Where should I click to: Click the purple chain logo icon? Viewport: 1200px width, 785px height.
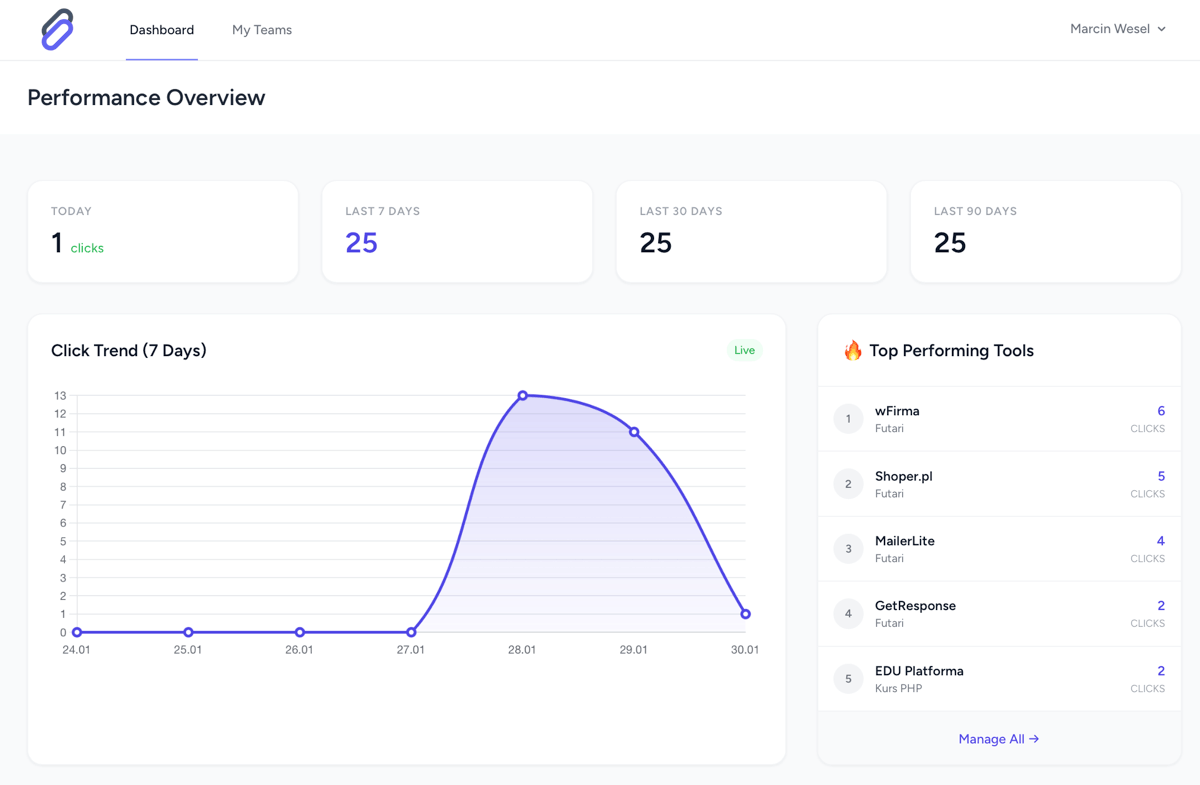tap(56, 30)
